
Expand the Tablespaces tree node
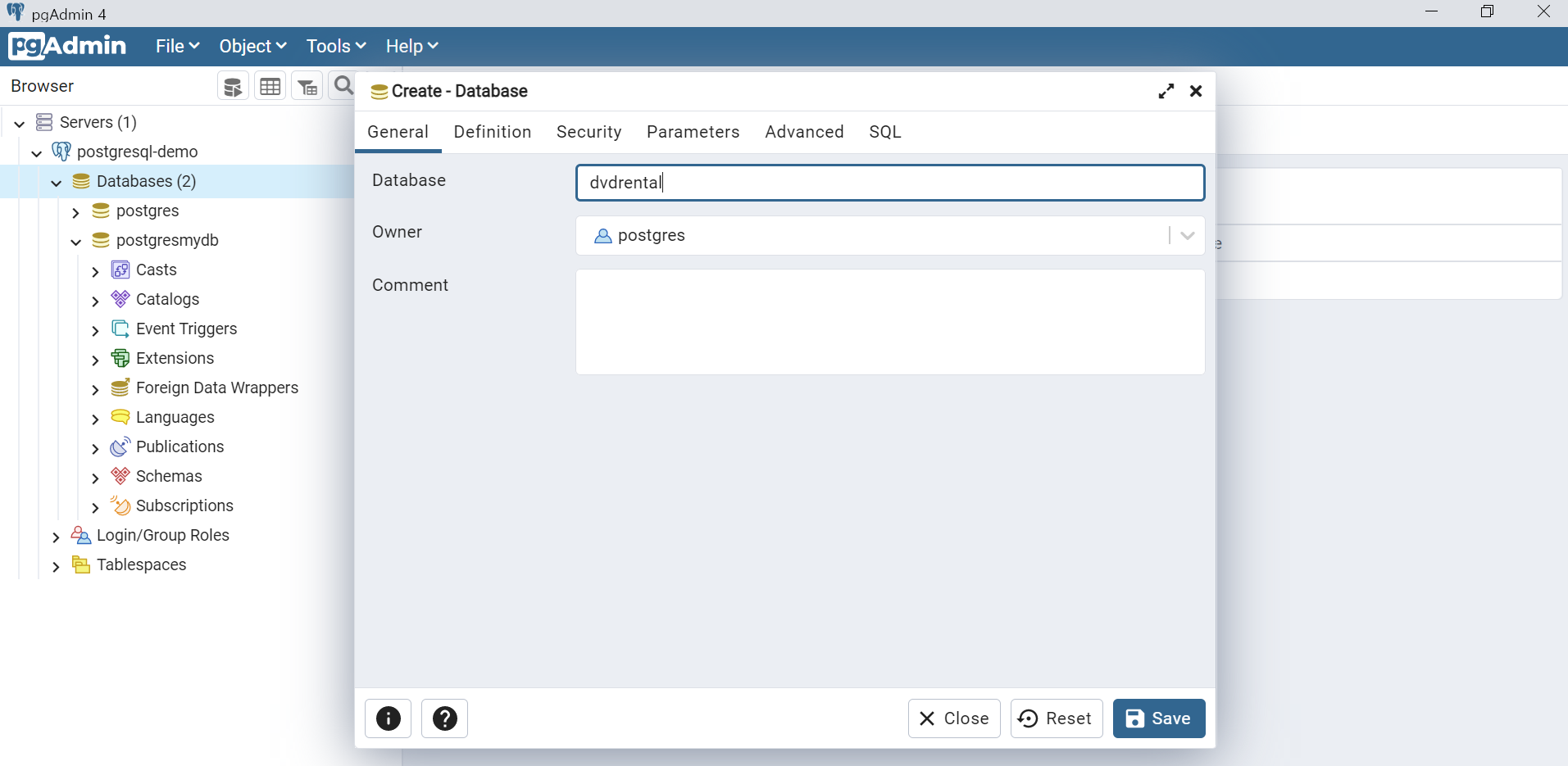pos(56,566)
